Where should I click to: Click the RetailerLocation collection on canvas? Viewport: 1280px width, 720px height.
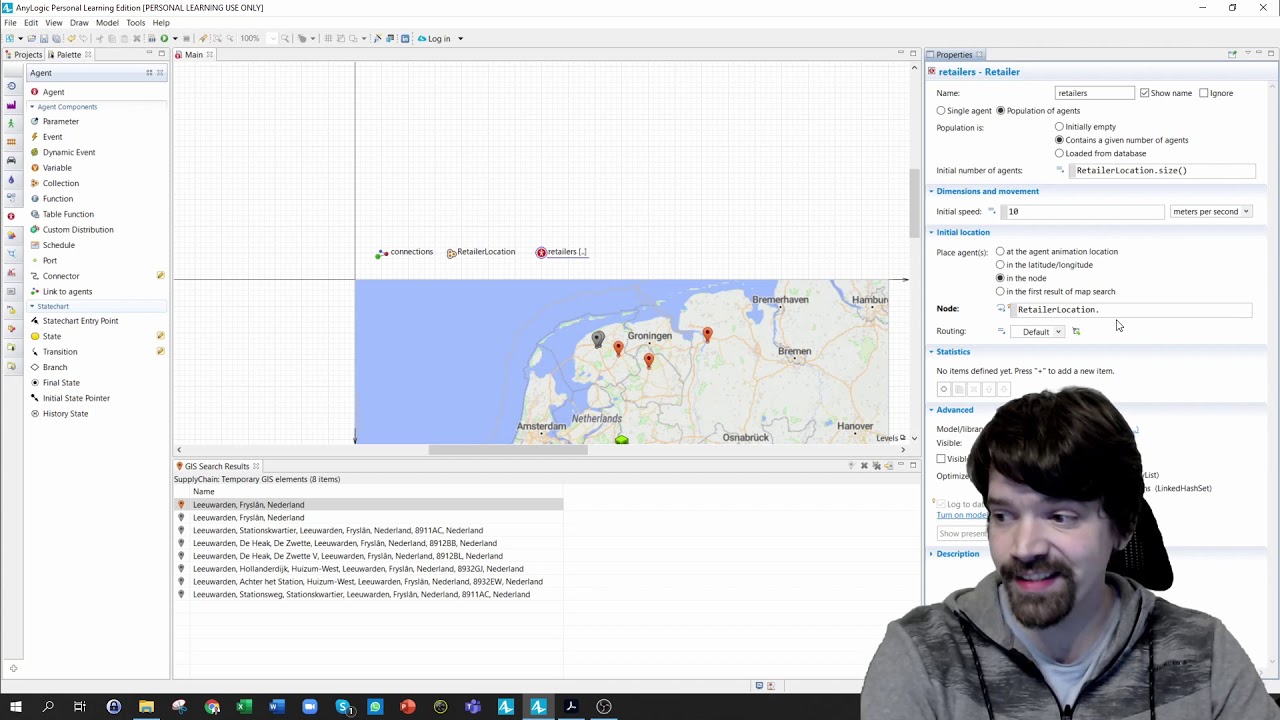point(480,252)
